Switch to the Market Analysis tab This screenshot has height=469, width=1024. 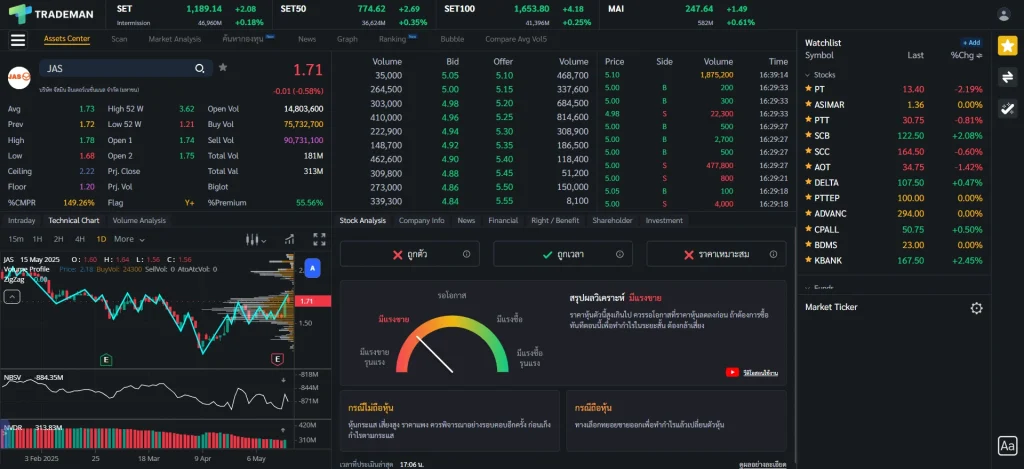coord(174,39)
